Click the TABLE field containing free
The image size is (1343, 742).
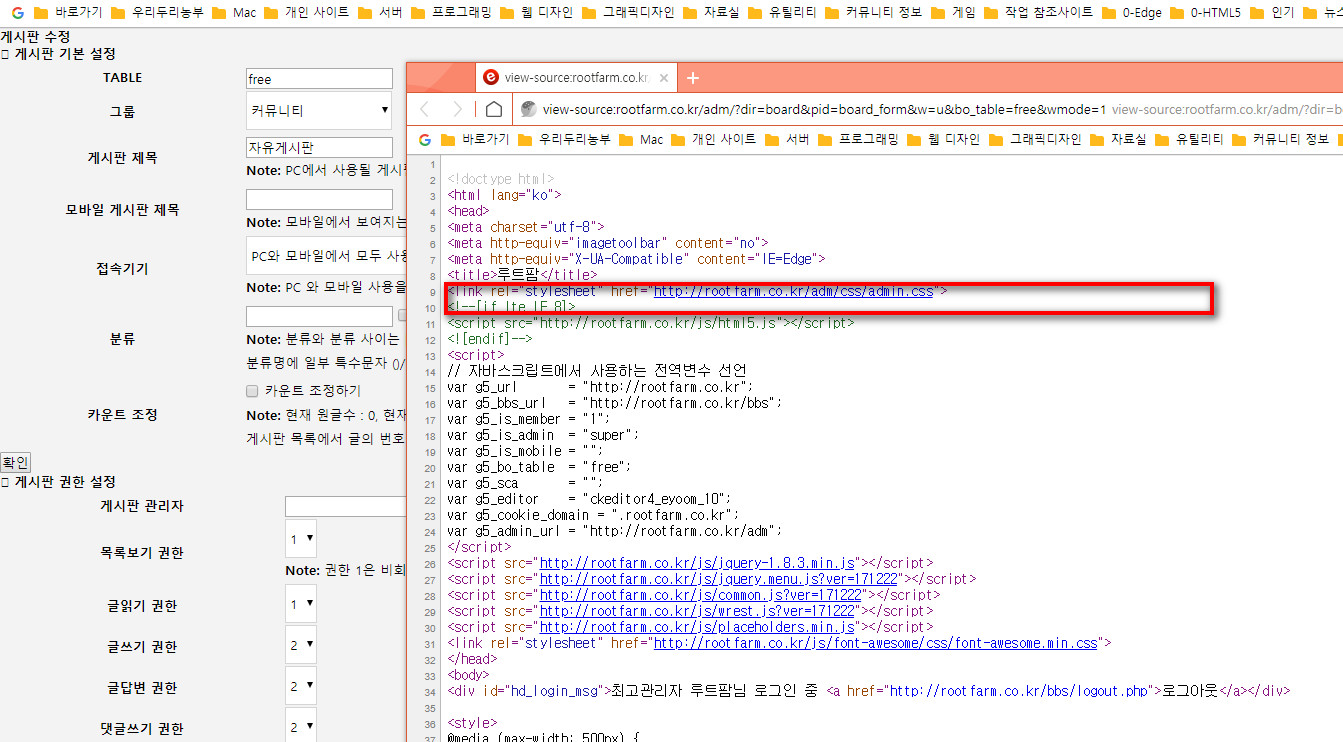point(319,78)
